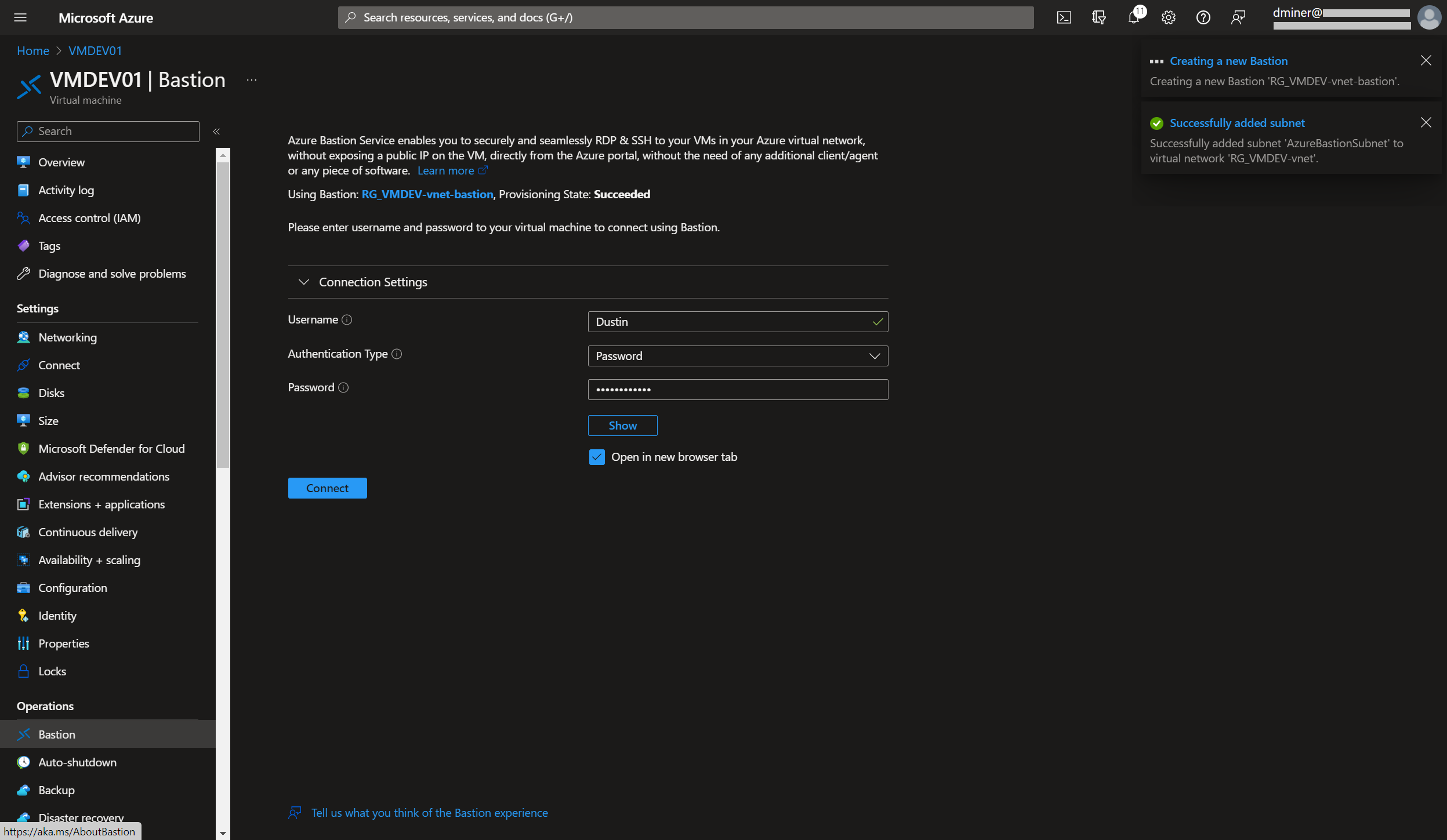This screenshot has height=840, width=1447.
Task: Open Cloud Shell from the top bar
Action: click(1064, 17)
